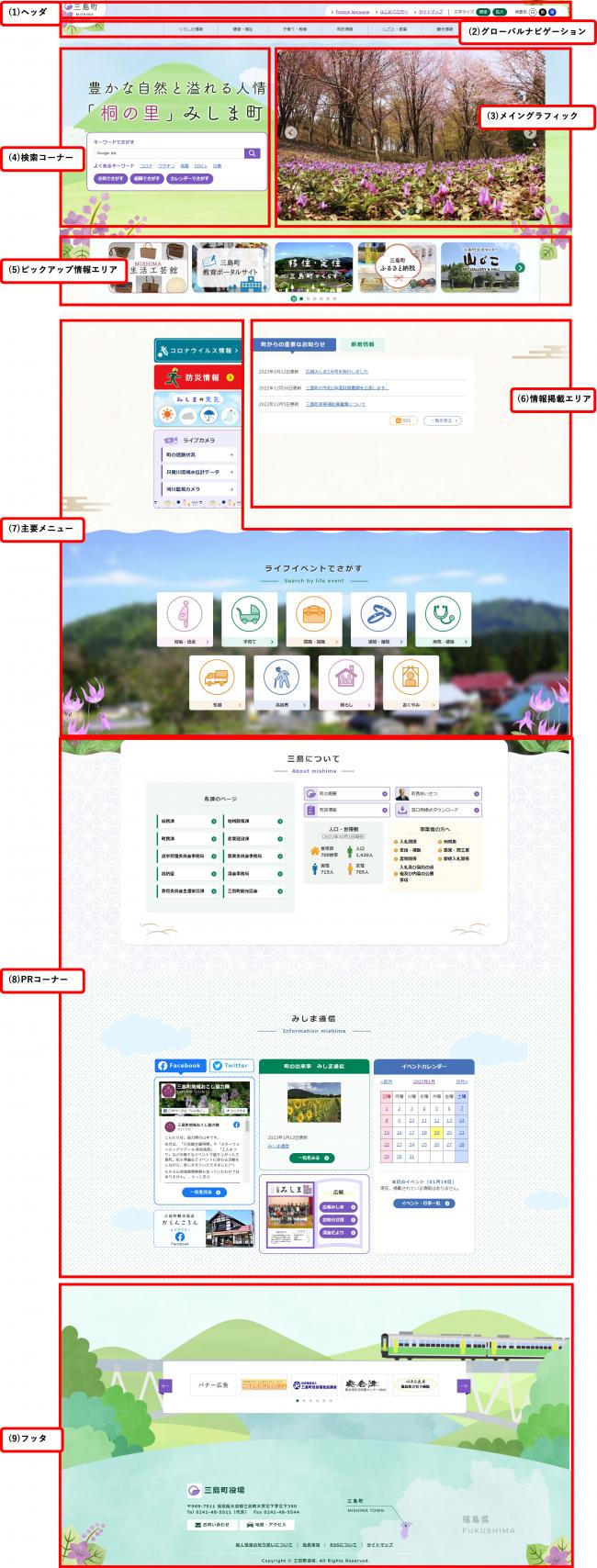Choose the blue background color option
Image resolution: width=597 pixels, height=1568 pixels.
point(552,12)
